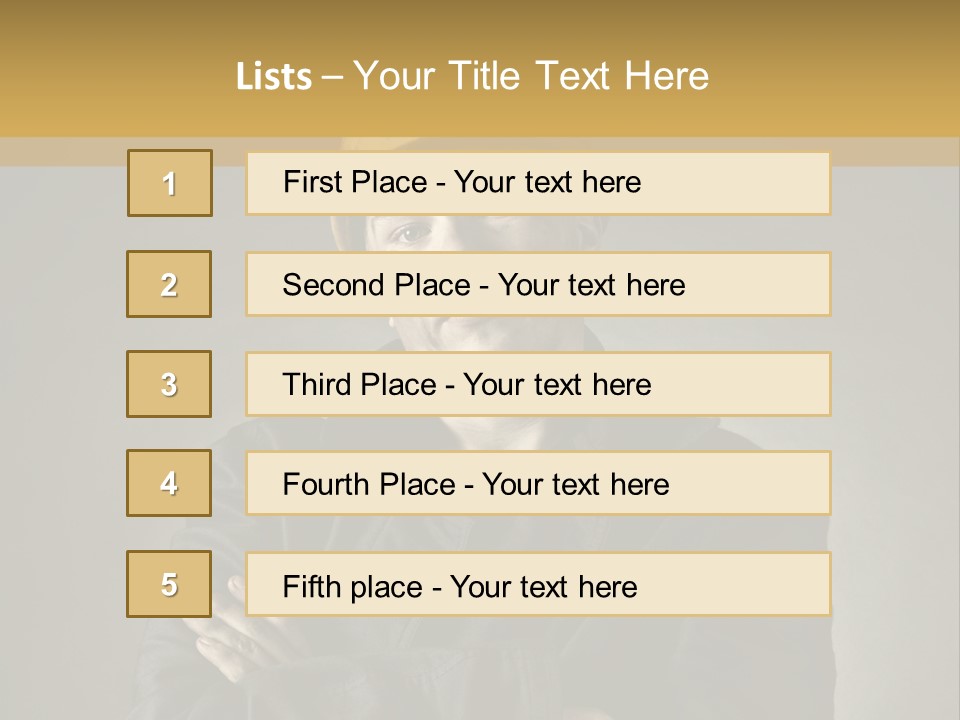Click 'Your Title Text Here' heading
The width and height of the screenshot is (960, 720).
click(x=531, y=76)
